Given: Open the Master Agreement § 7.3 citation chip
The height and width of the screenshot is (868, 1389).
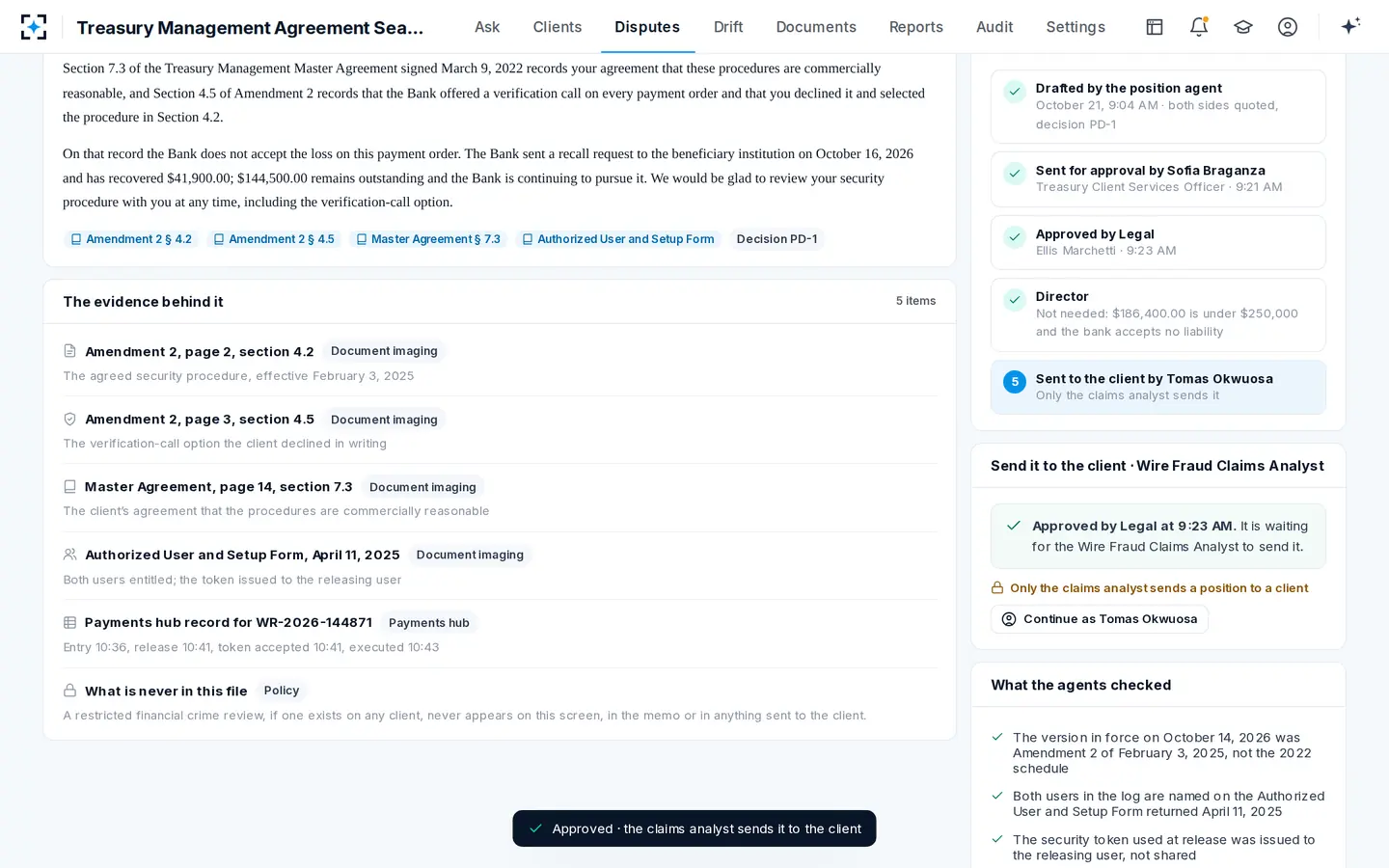Looking at the screenshot, I should [x=428, y=239].
